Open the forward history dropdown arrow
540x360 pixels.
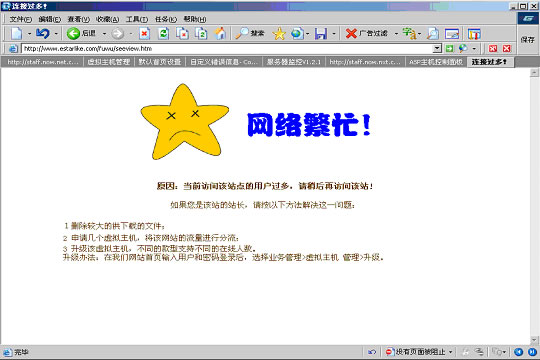click(x=131, y=33)
